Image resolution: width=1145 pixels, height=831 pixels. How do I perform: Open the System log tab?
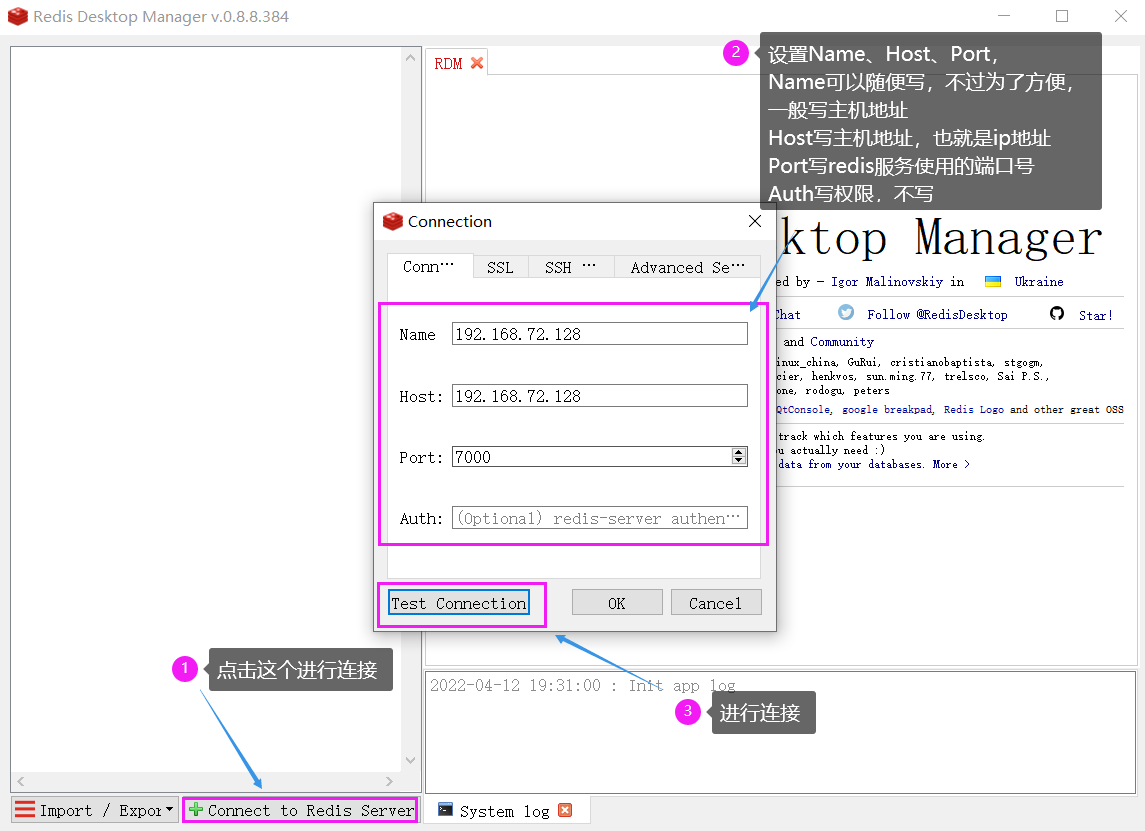point(505,811)
